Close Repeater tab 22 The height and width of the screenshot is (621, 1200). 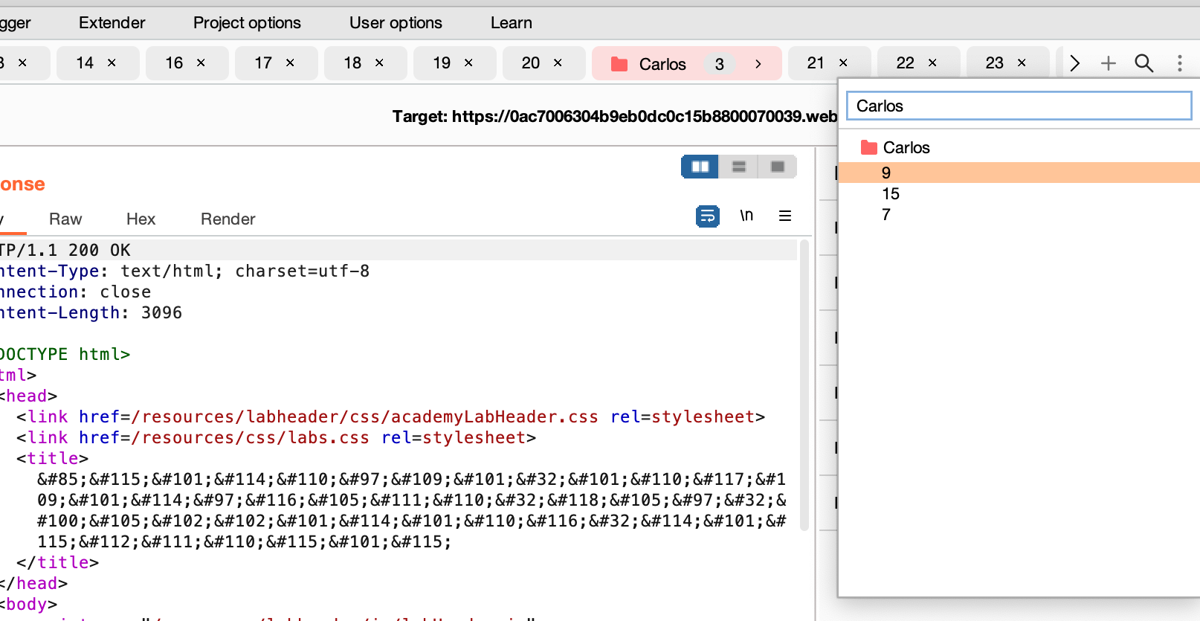(x=932, y=63)
